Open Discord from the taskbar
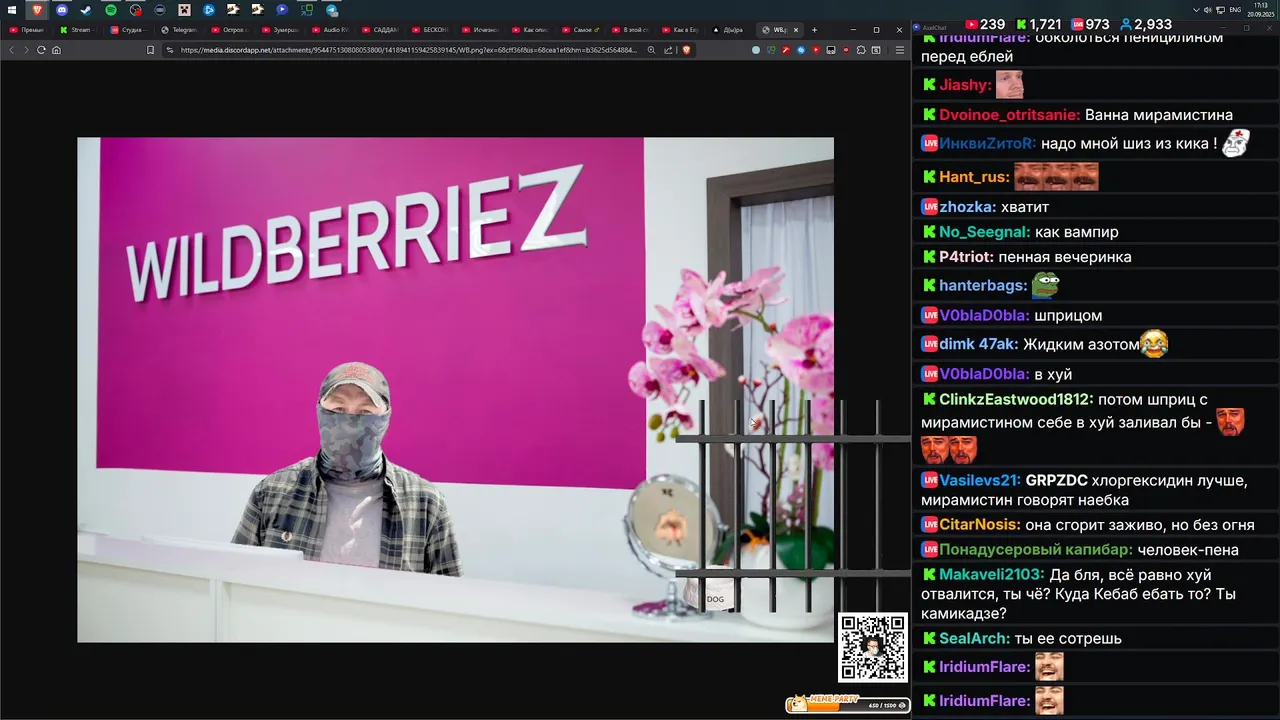 [x=62, y=10]
